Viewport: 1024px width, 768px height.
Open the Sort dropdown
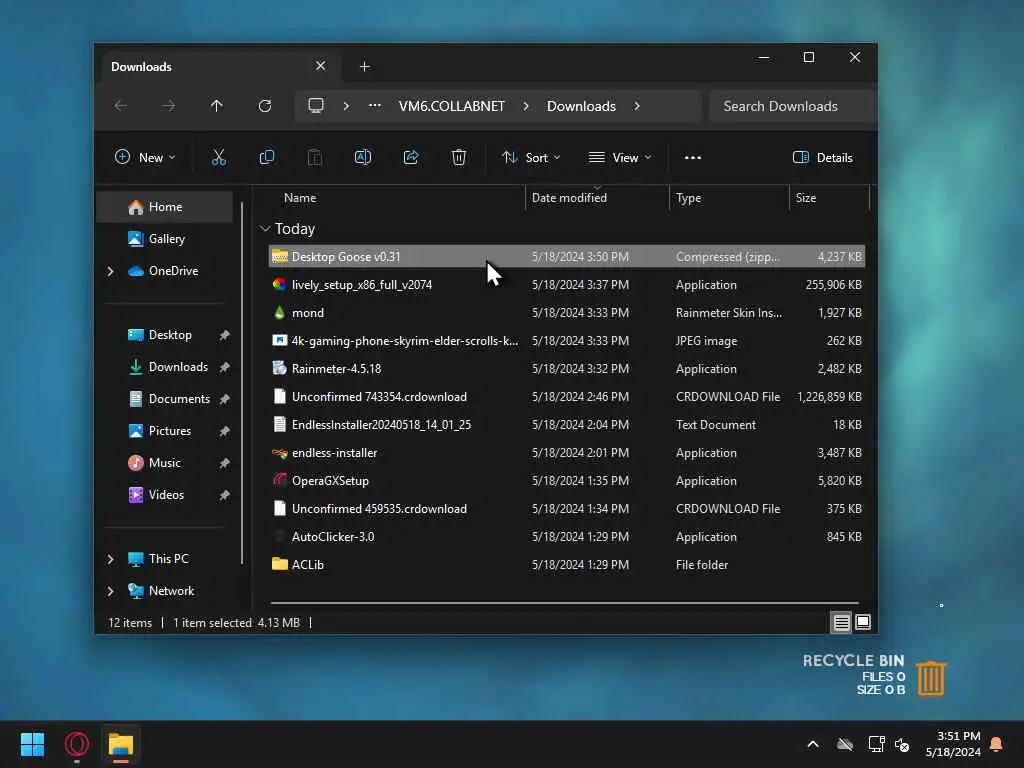tap(531, 157)
